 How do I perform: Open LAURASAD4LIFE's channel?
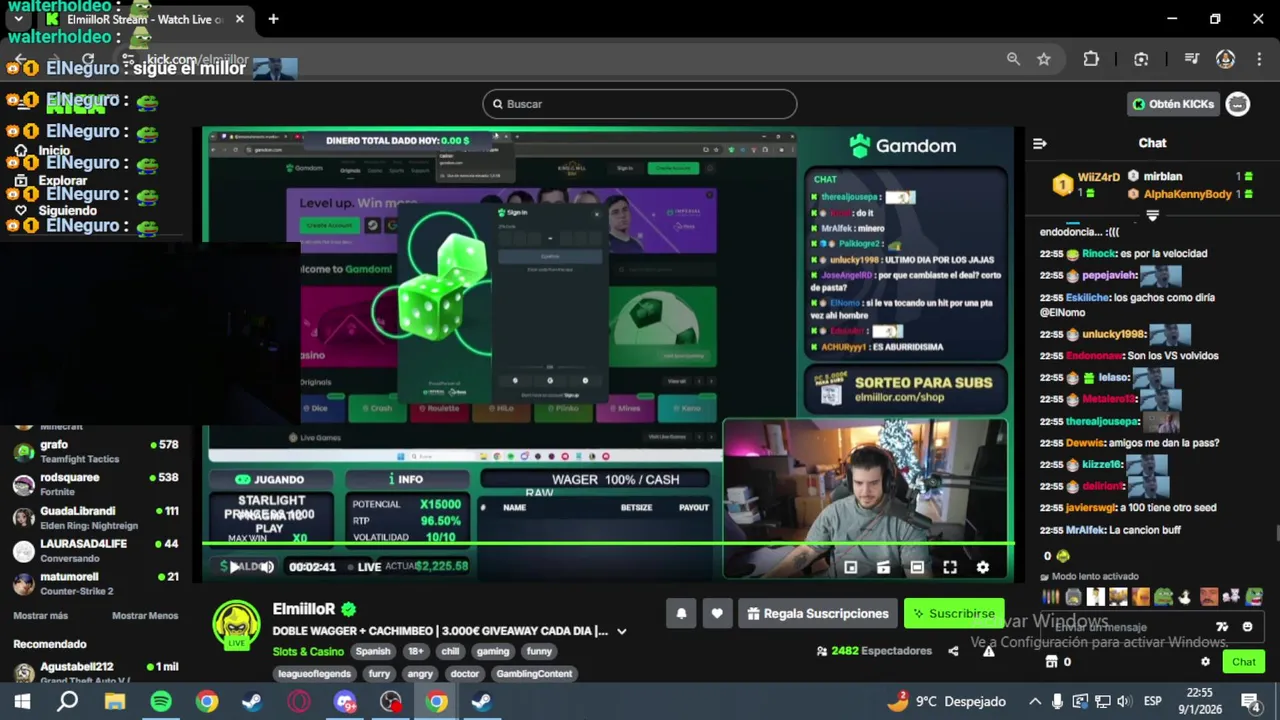pyautogui.click(x=95, y=550)
